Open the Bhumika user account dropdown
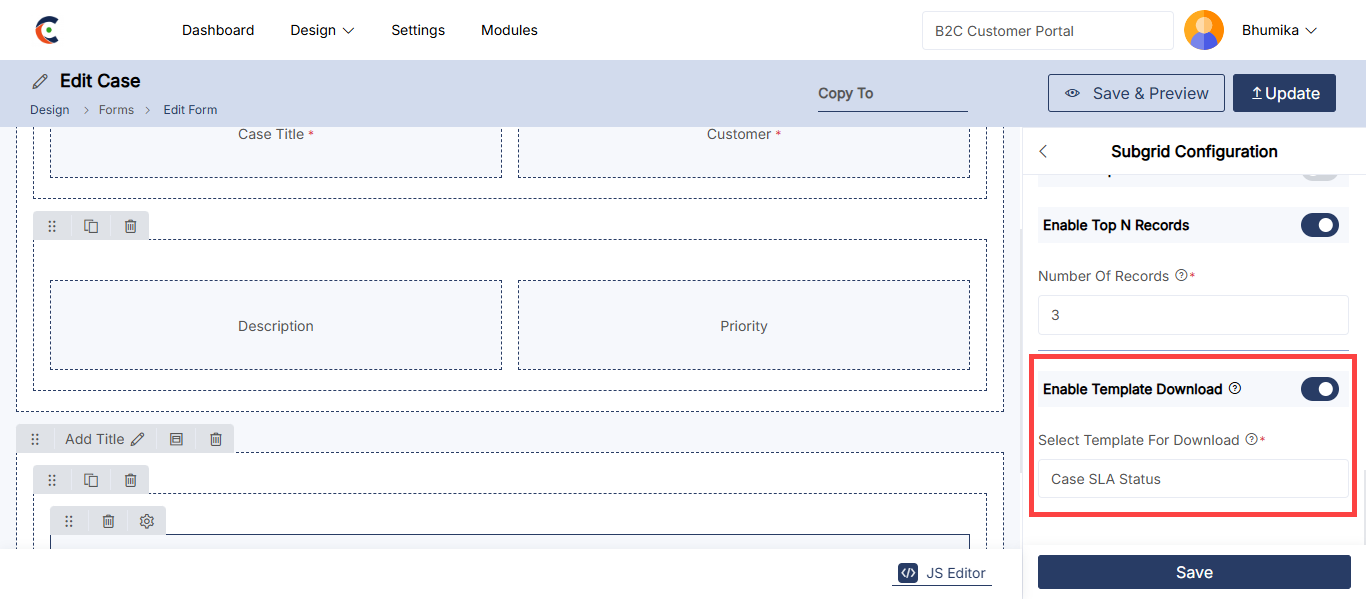This screenshot has width=1366, height=599. pyautogui.click(x=1279, y=30)
